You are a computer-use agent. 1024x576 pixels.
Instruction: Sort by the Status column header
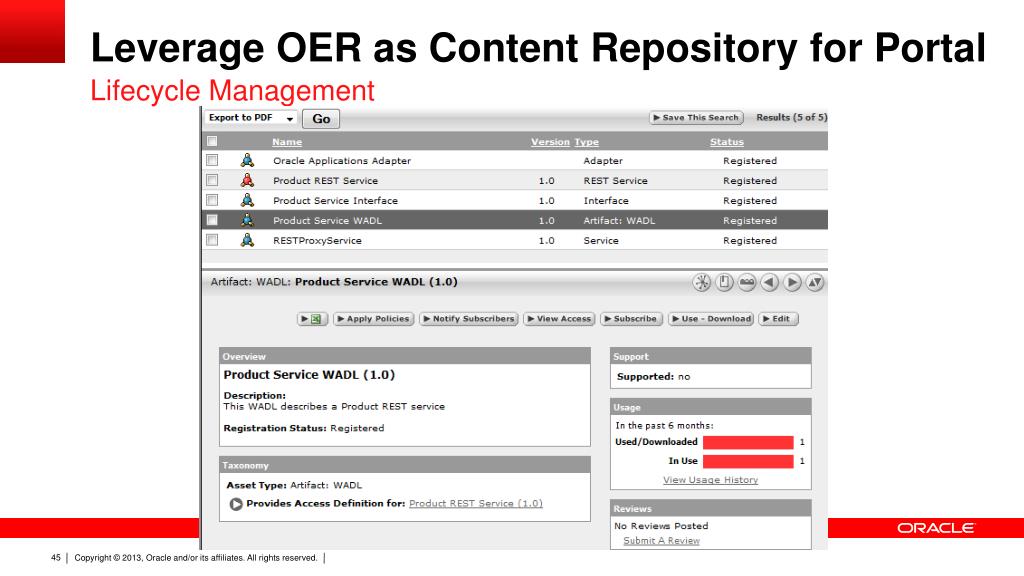(727, 142)
